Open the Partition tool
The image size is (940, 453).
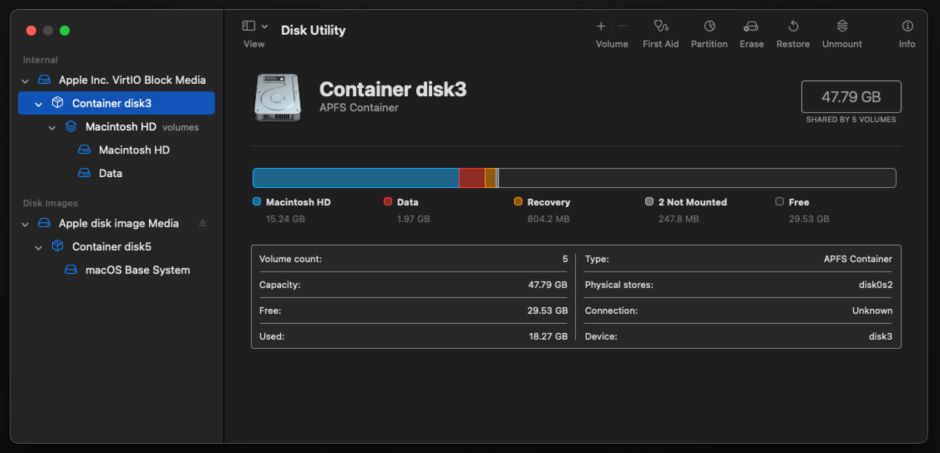(x=709, y=27)
